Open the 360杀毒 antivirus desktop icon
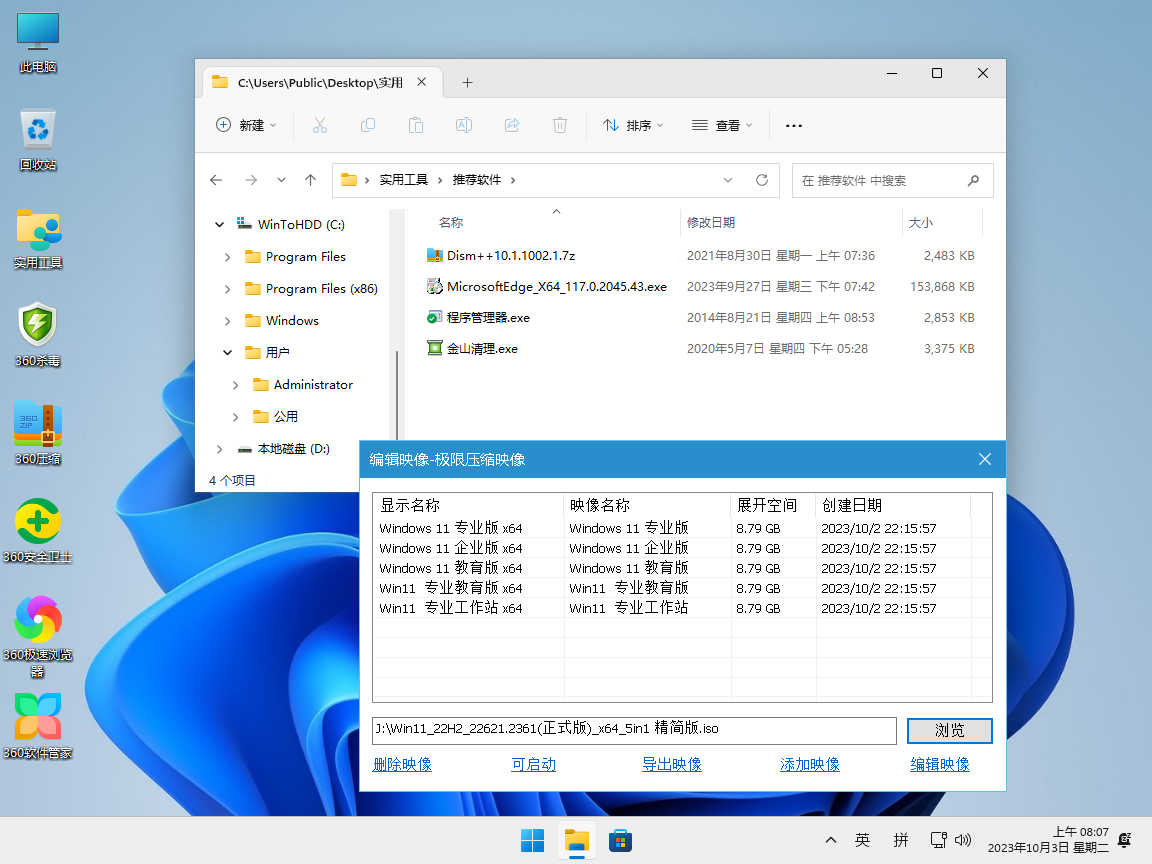Viewport: 1152px width, 864px height. [38, 325]
